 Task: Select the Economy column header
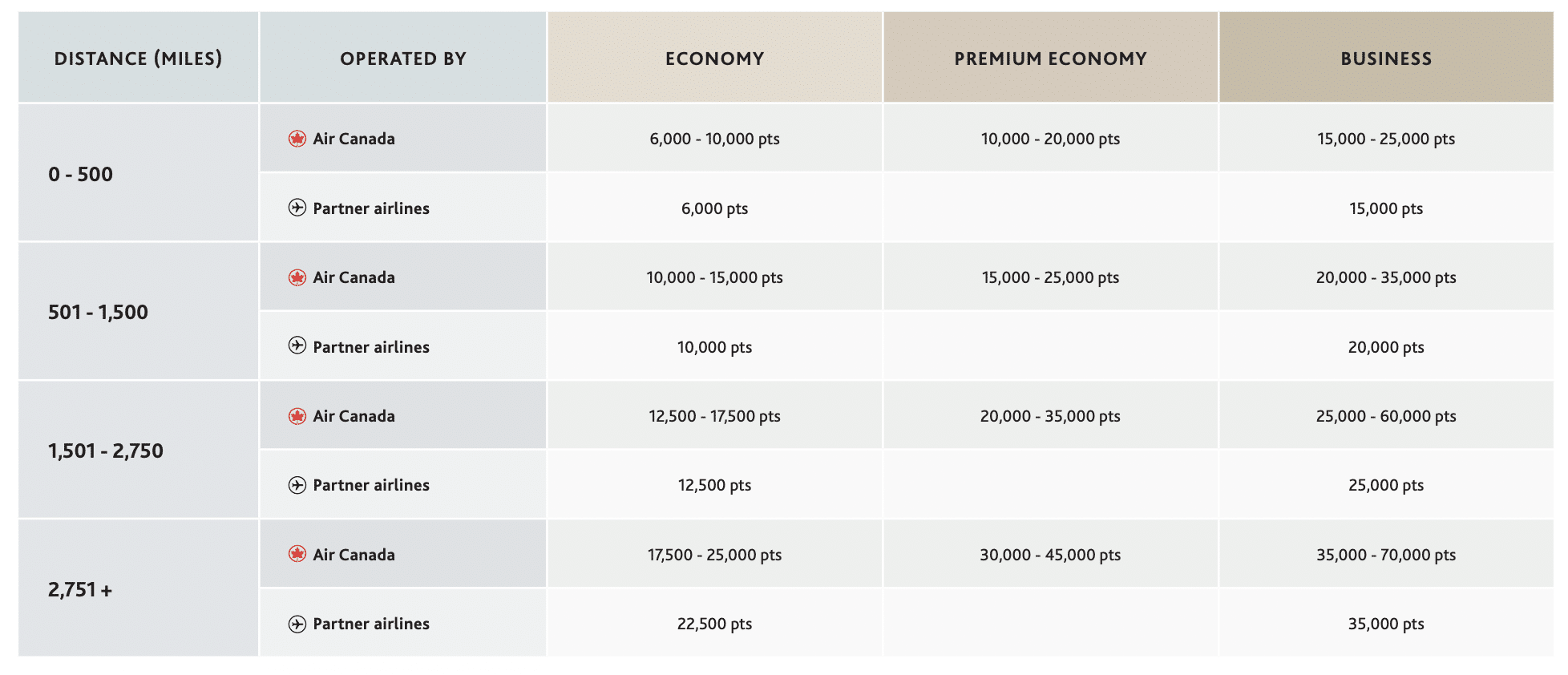click(714, 59)
